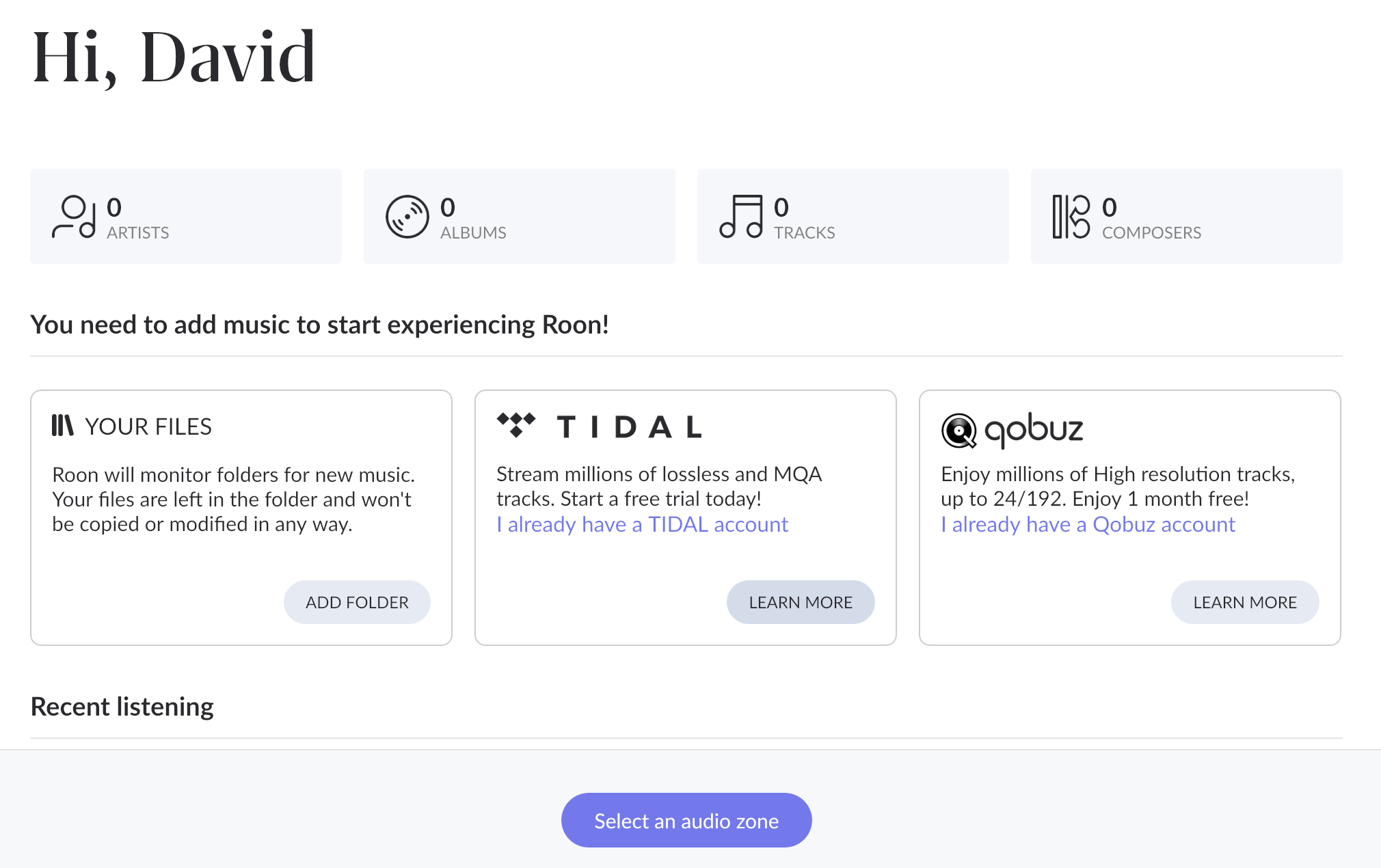
Task: Click I already have a Qobuz account
Action: 1088,524
